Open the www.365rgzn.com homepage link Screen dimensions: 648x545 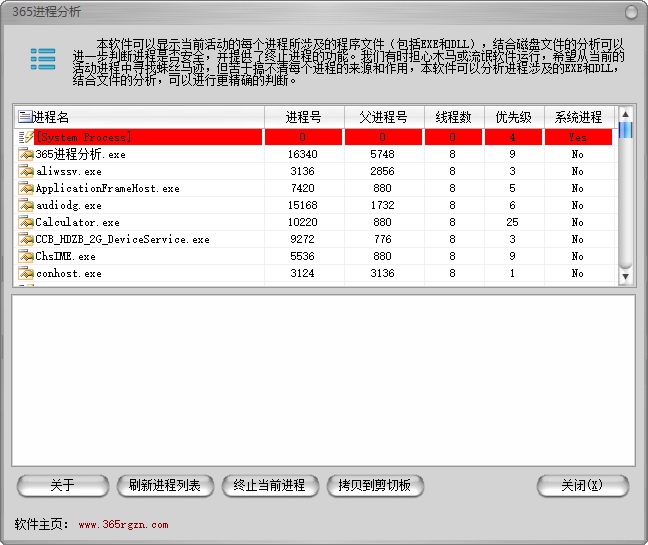coord(123,524)
